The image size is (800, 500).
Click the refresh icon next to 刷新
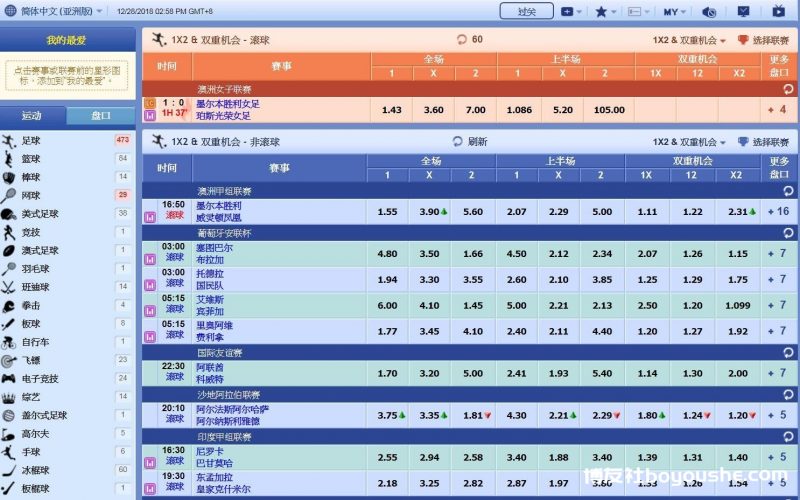(458, 142)
